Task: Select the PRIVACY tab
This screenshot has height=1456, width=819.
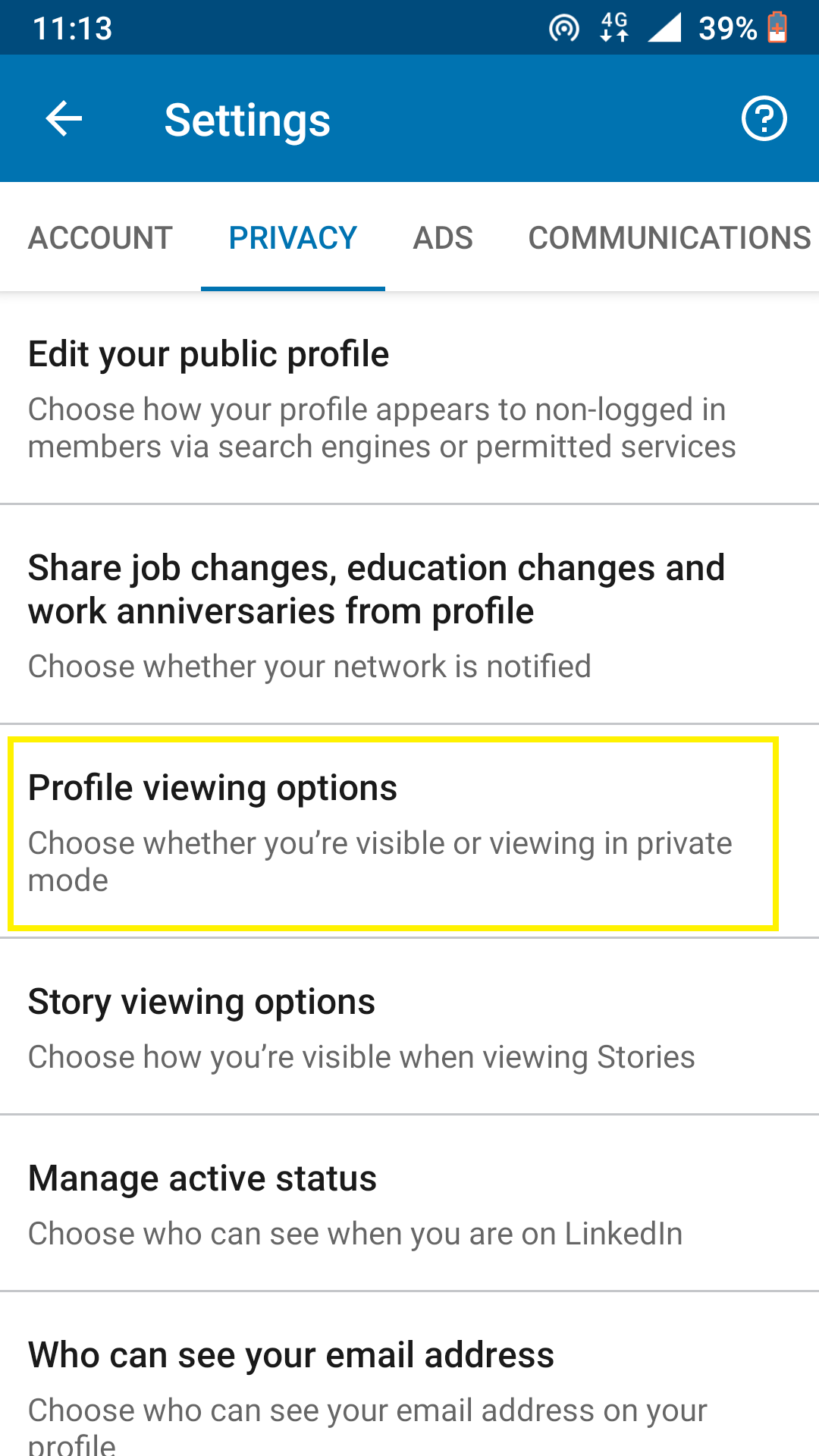Action: (293, 238)
